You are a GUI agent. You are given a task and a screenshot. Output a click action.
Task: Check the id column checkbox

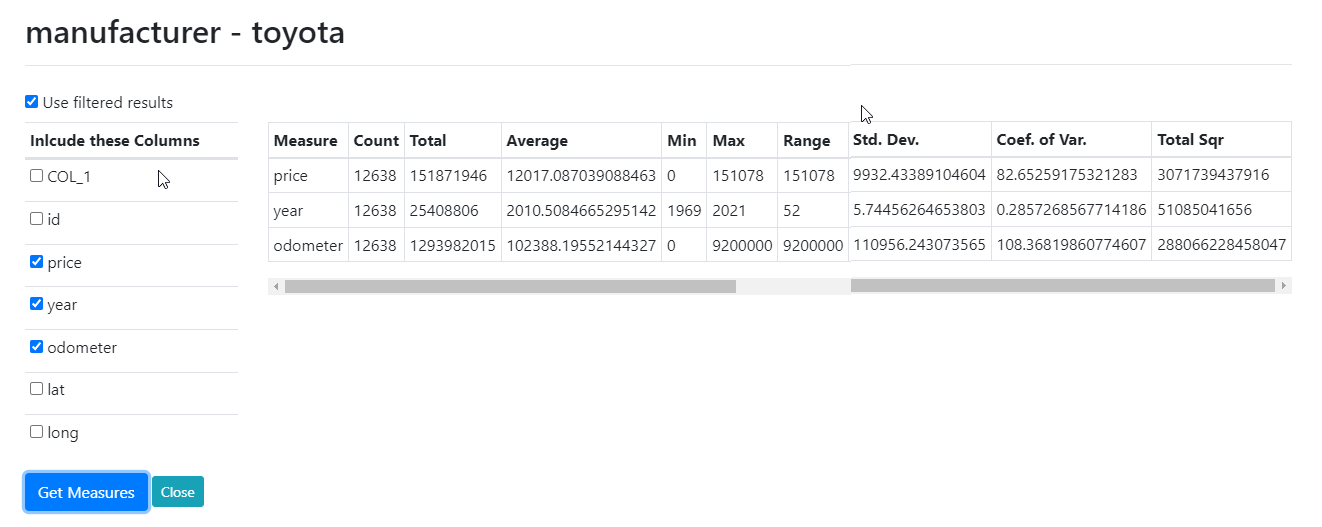click(x=37, y=219)
